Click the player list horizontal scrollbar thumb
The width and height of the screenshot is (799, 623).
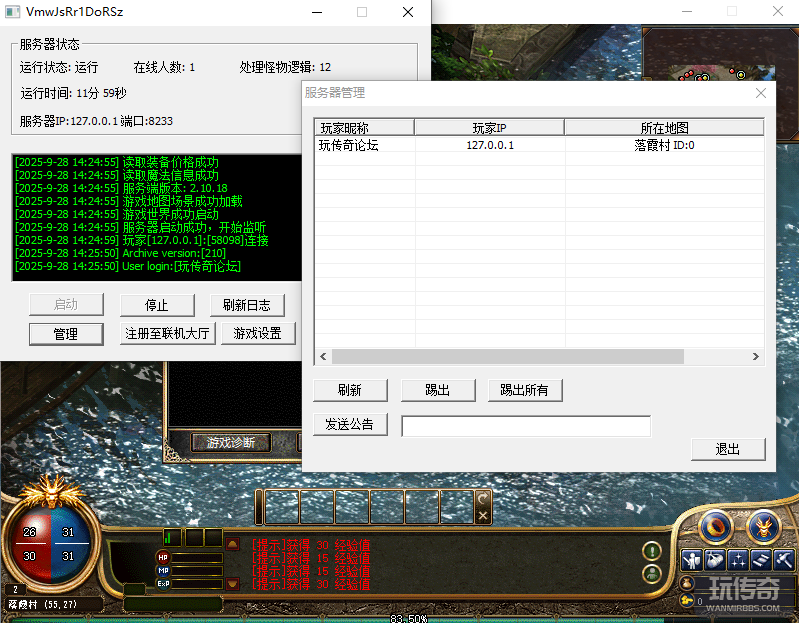point(508,357)
